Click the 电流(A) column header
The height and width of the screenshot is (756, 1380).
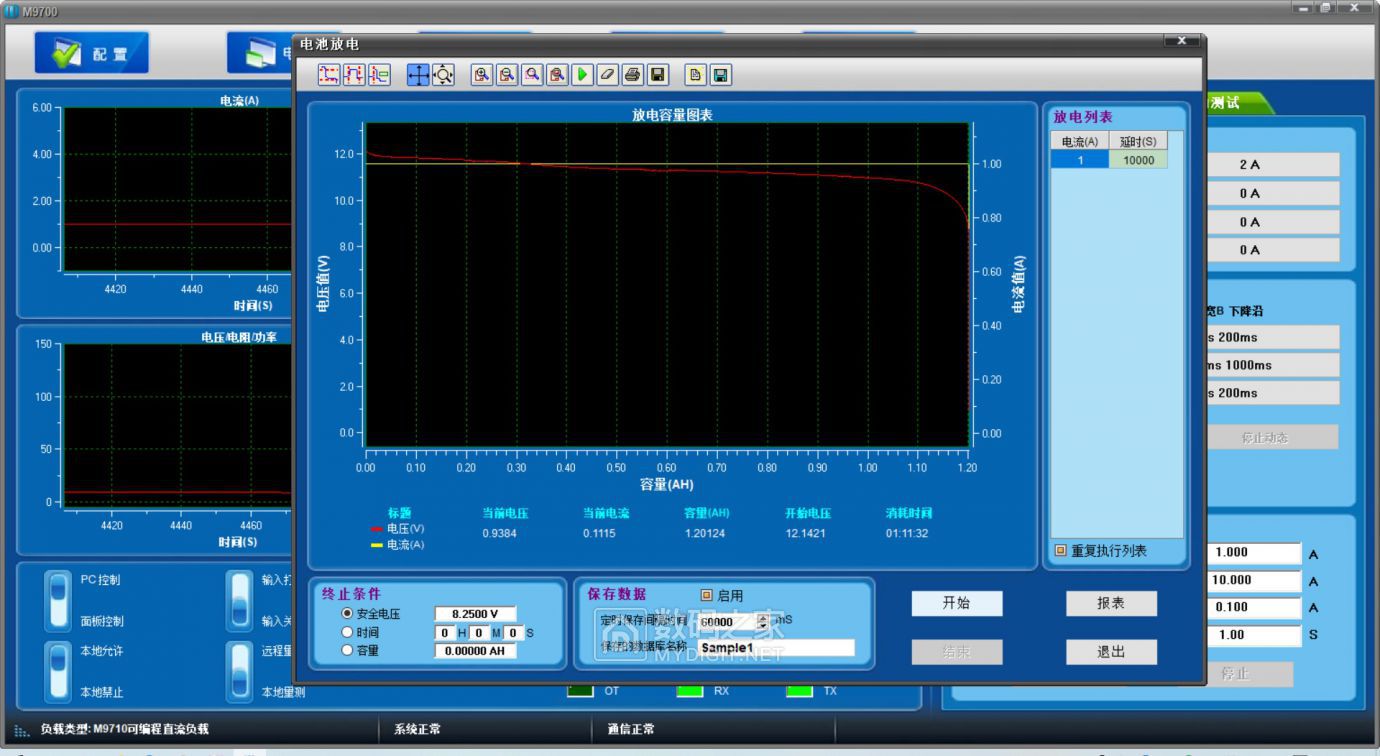coord(1079,142)
